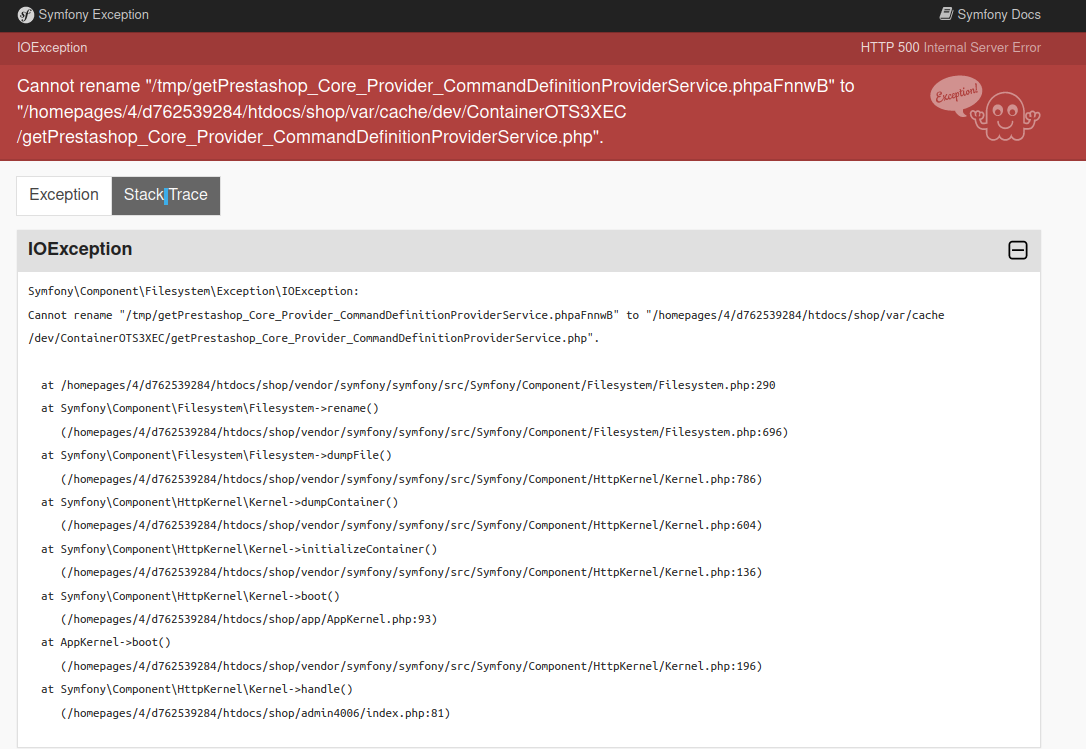Click the "Symfony Exception" header title

[x=94, y=15]
